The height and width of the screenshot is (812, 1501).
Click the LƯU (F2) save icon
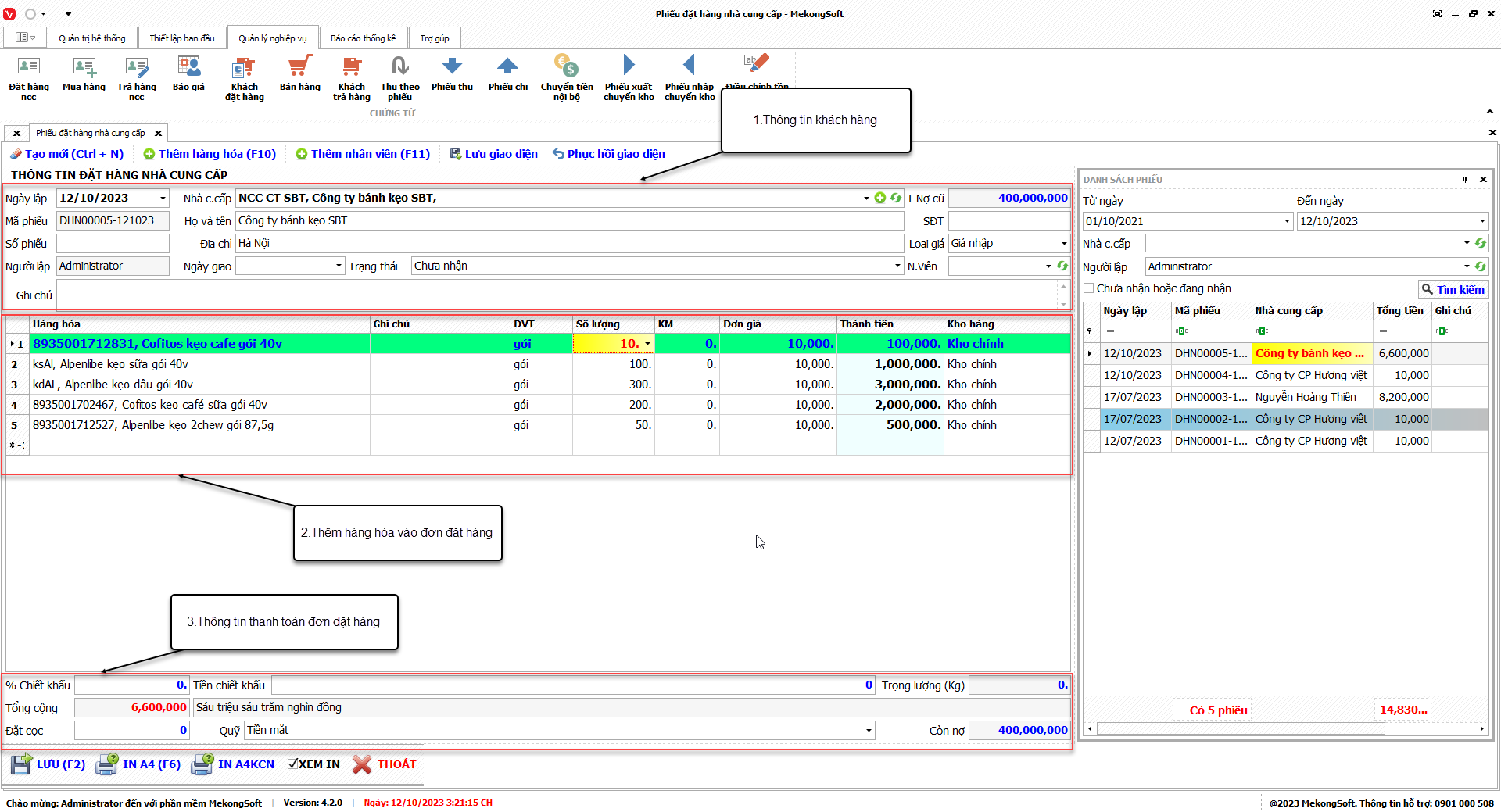[21, 764]
